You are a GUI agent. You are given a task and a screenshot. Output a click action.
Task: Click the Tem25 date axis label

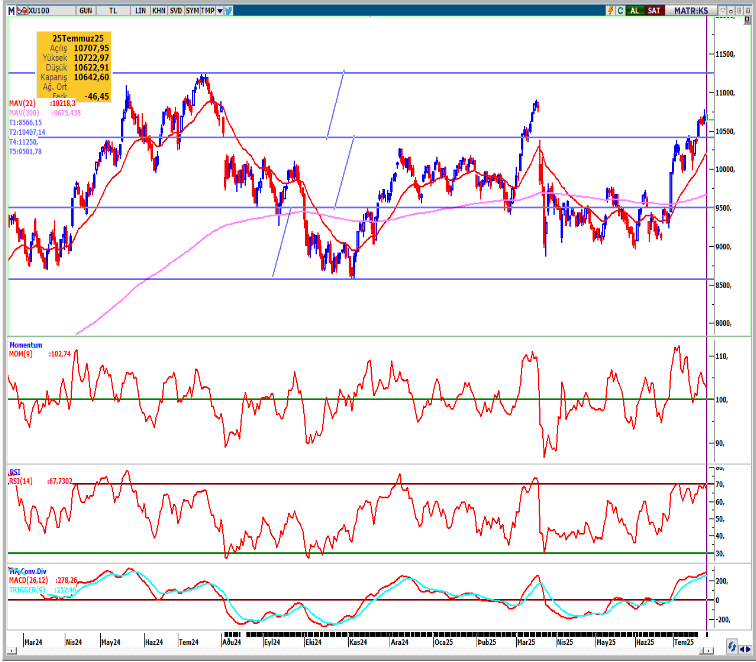coord(684,642)
